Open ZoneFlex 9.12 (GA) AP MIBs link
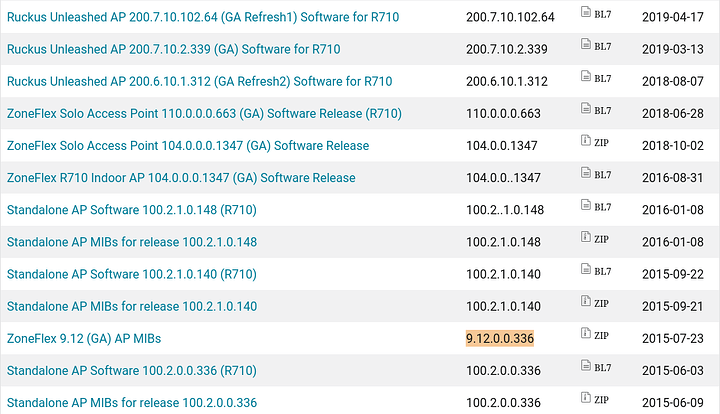The width and height of the screenshot is (720, 414). pyautogui.click(x=84, y=338)
